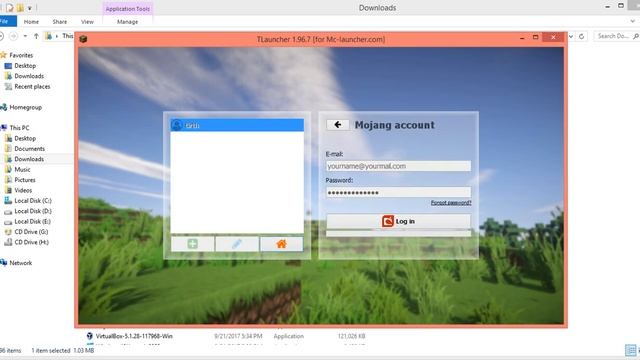Click the orange home button
640x360 pixels.
point(281,244)
